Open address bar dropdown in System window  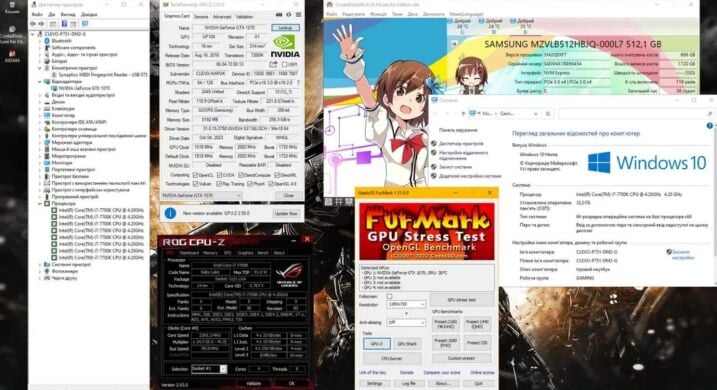[x=535, y=113]
